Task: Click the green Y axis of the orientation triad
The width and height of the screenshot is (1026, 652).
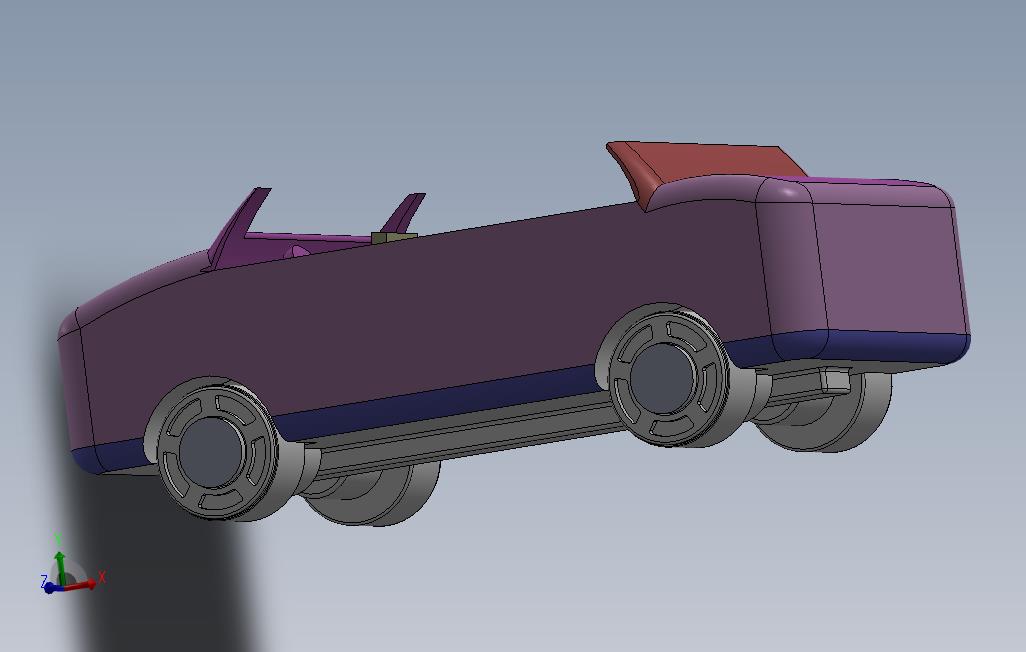Action: click(x=60, y=567)
